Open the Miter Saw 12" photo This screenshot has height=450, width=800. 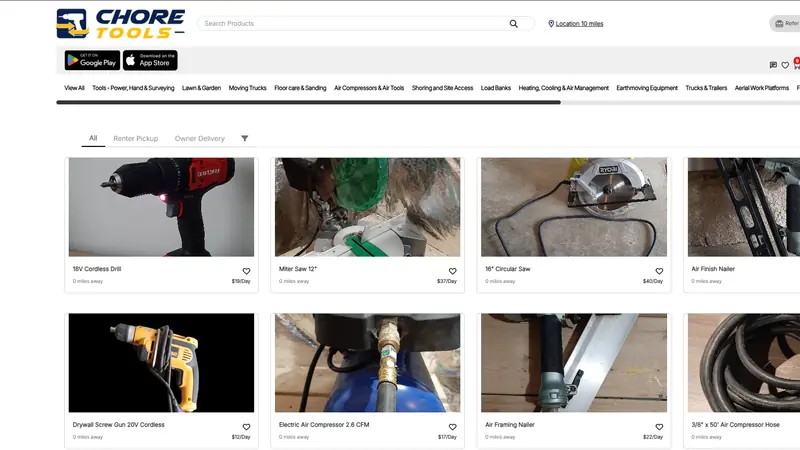[367, 207]
